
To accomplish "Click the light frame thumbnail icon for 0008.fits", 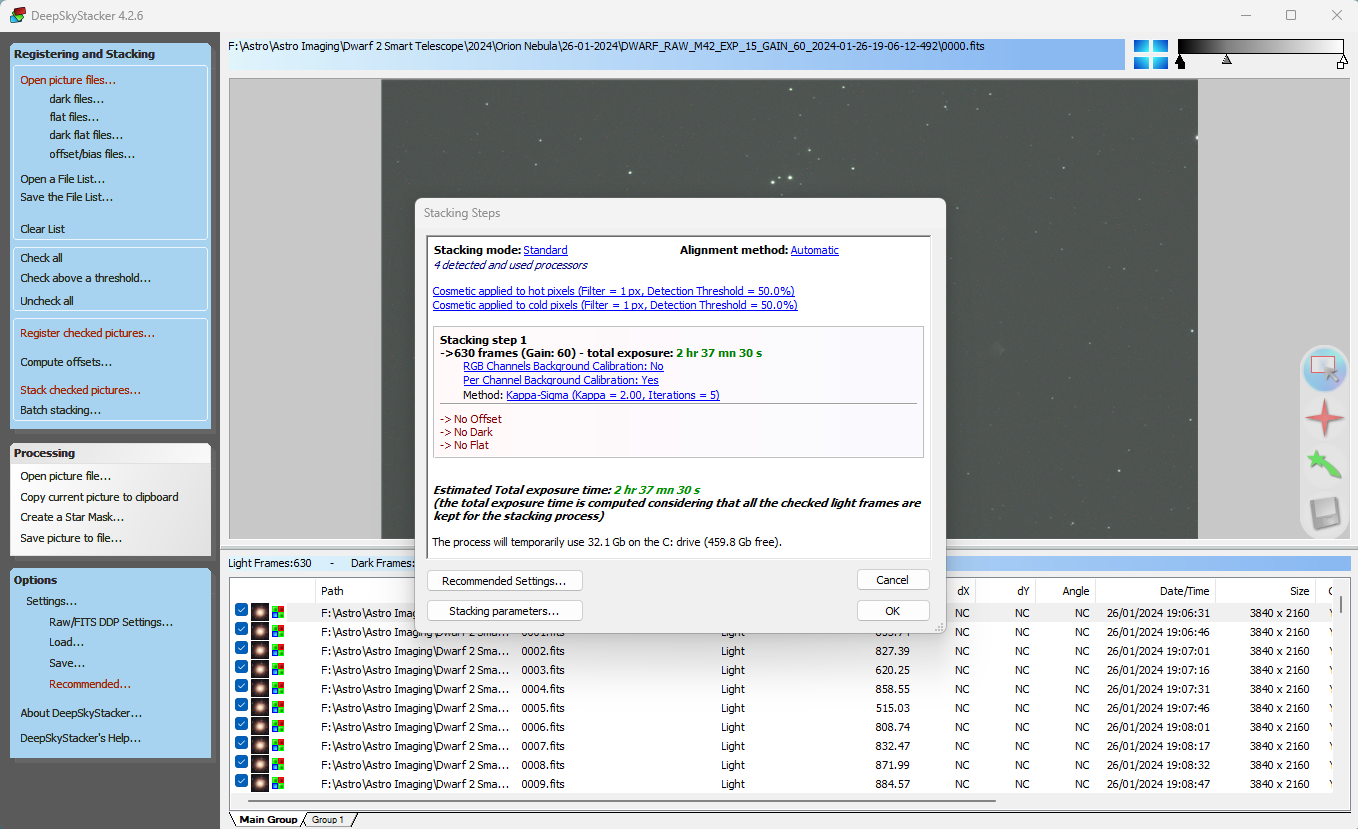I will click(260, 765).
